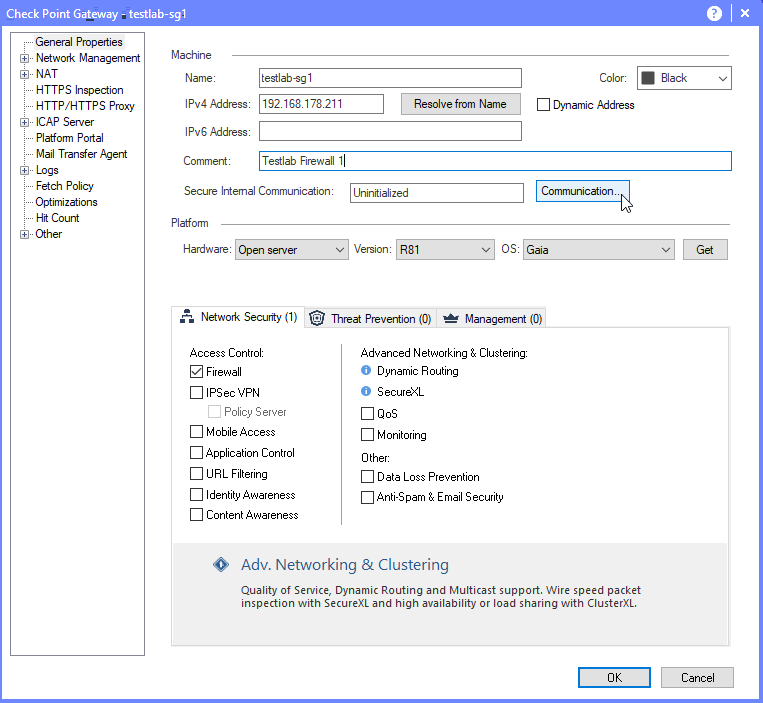Check the Content Awareness box

pos(196,515)
